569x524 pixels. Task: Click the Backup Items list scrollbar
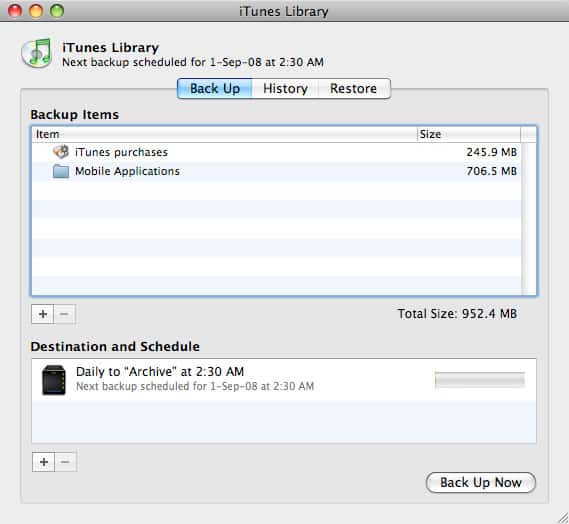pos(528,219)
